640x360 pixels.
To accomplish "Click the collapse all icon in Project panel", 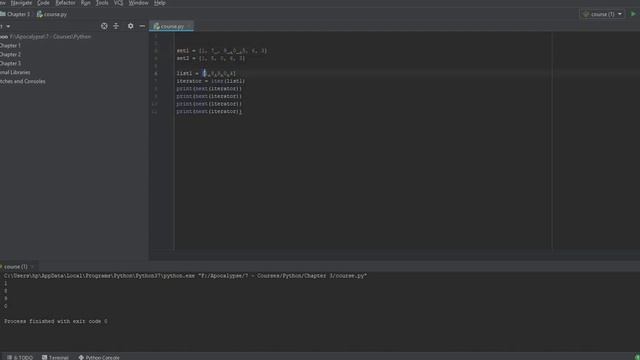I will pyautogui.click(x=116, y=26).
